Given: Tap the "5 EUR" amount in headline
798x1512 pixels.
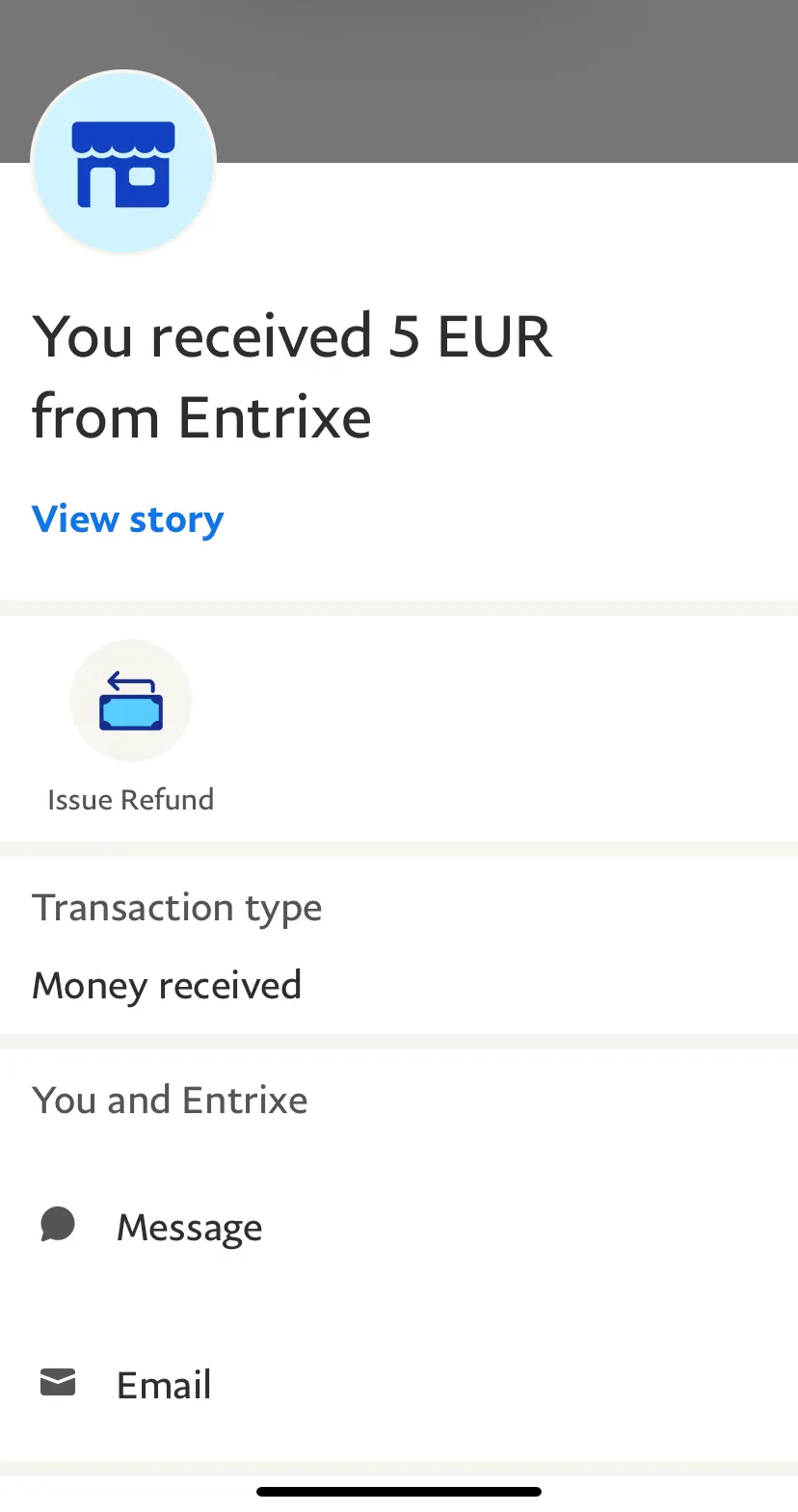Looking at the screenshot, I should pos(470,336).
